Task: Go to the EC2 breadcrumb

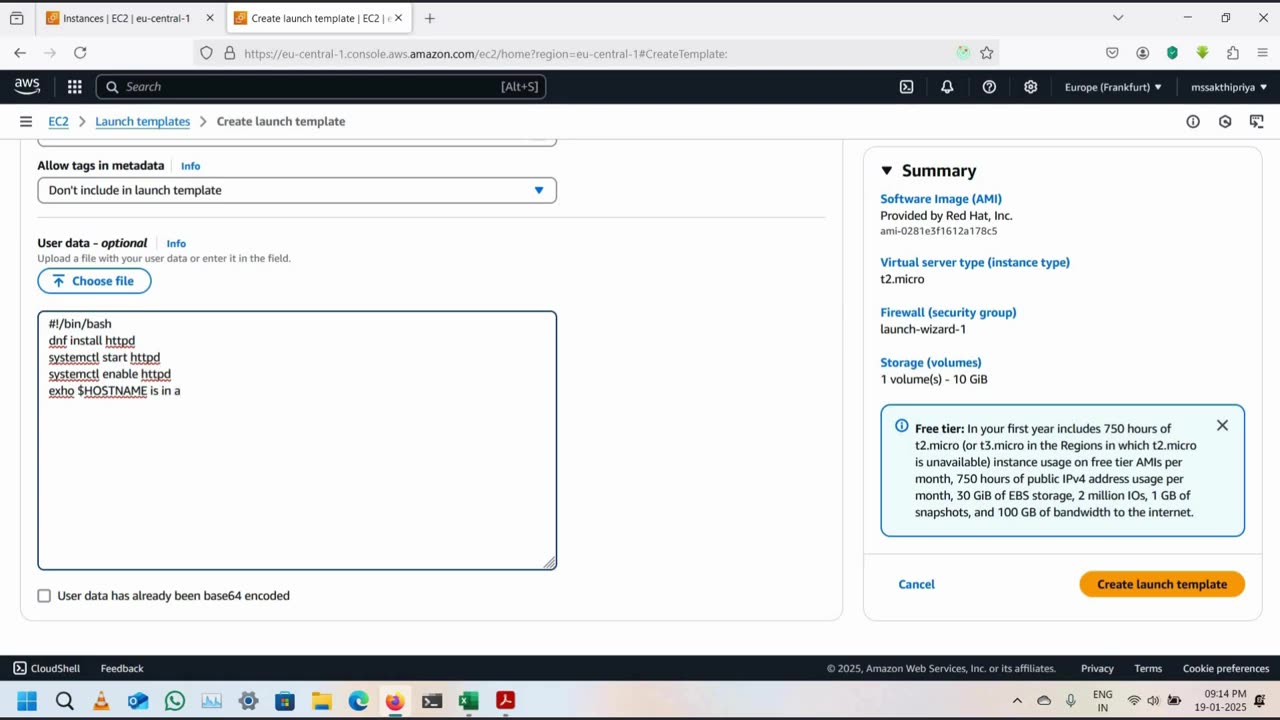Action: 58,121
